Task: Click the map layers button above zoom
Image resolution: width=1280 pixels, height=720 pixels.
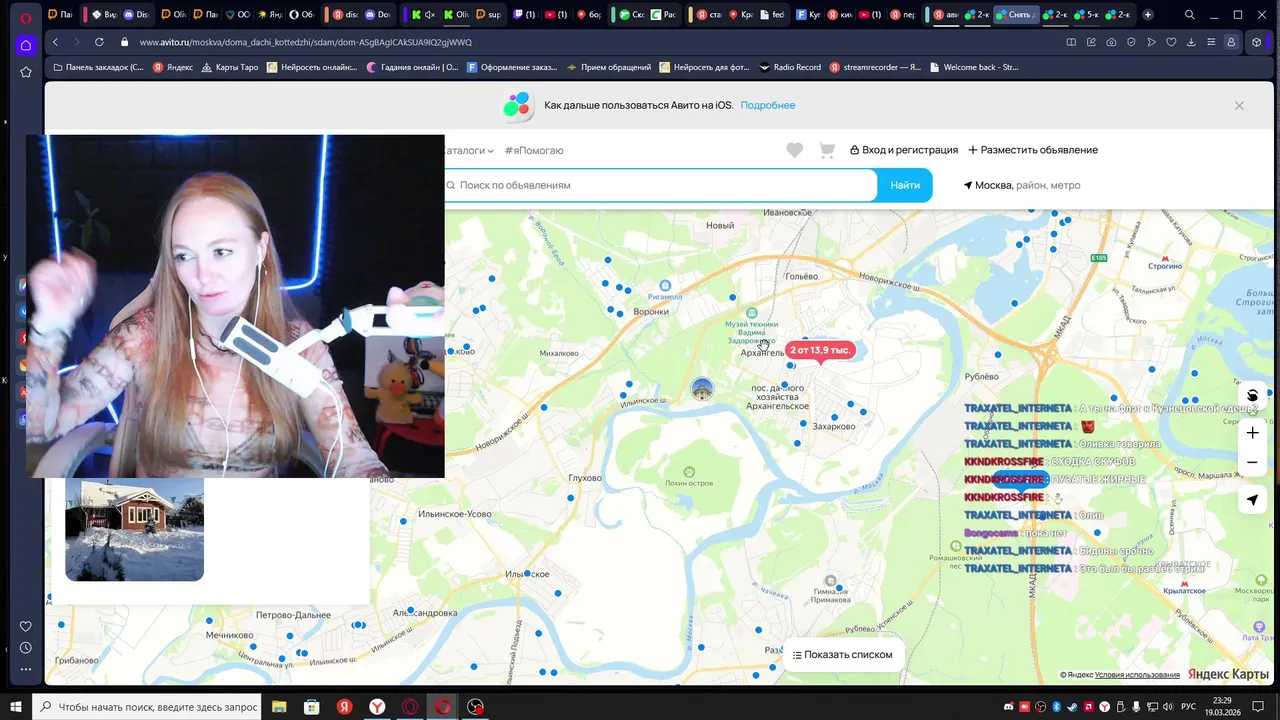Action: click(x=1252, y=395)
